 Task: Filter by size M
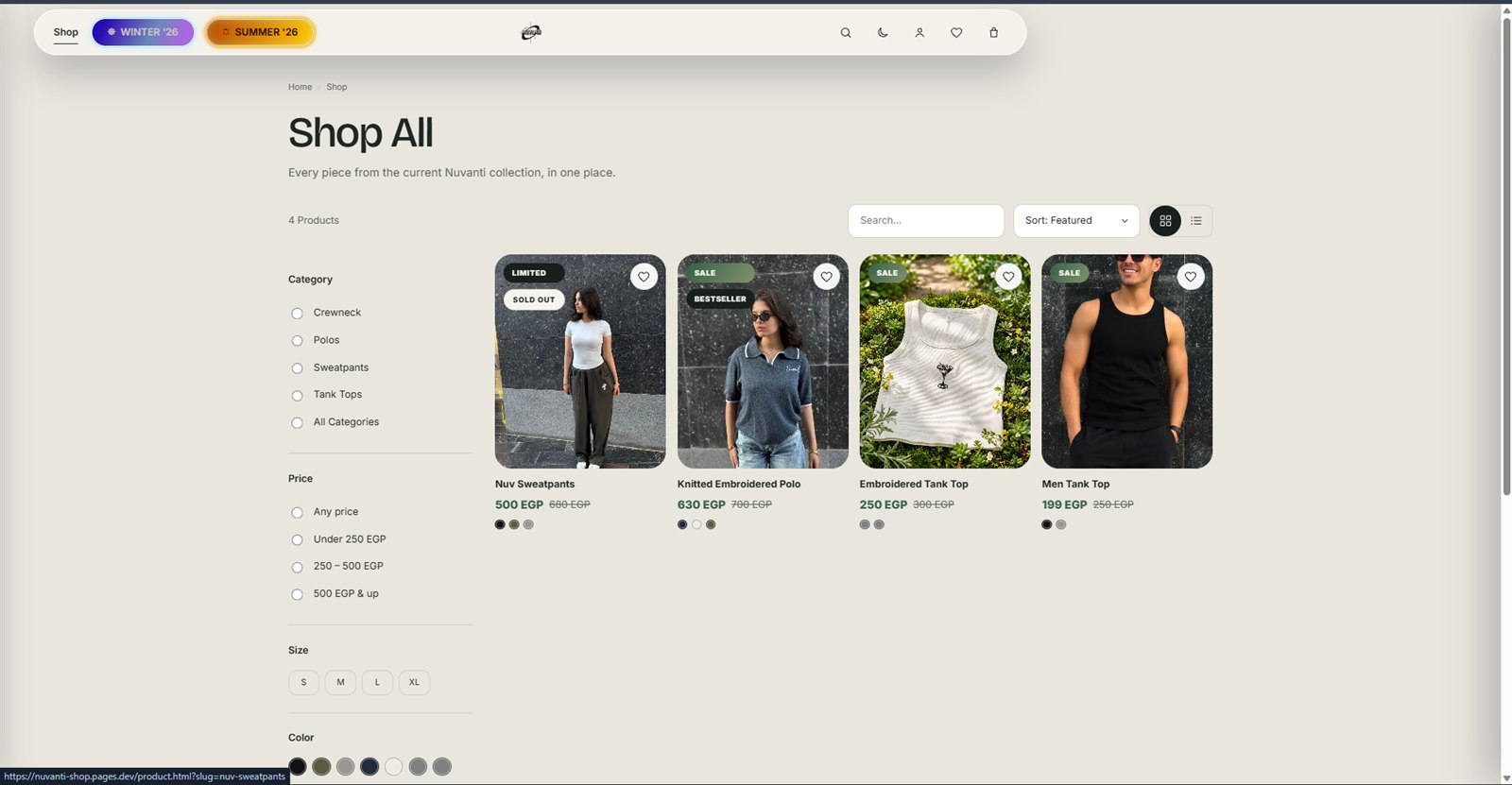coord(340,682)
